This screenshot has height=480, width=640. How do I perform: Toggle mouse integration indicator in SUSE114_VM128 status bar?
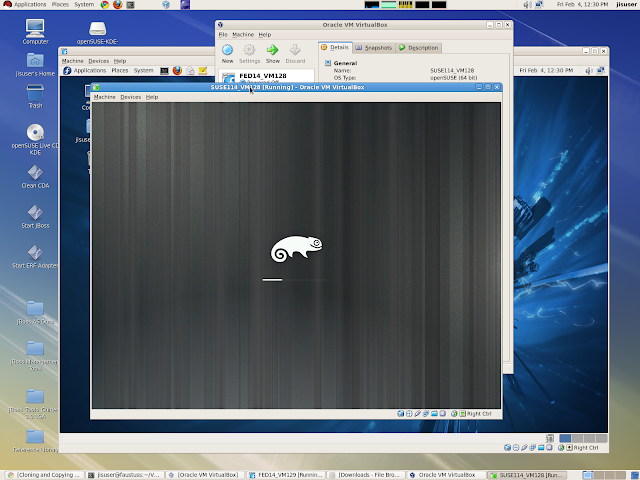click(454, 413)
